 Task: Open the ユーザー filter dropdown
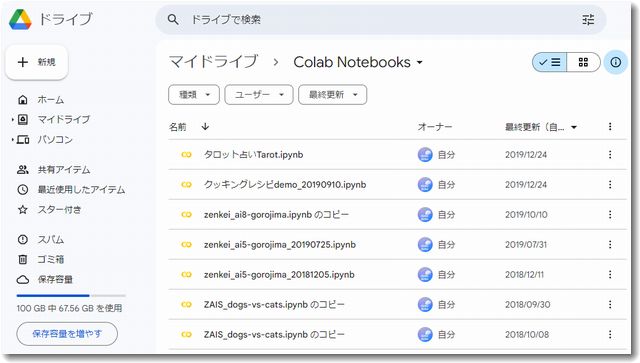point(259,95)
